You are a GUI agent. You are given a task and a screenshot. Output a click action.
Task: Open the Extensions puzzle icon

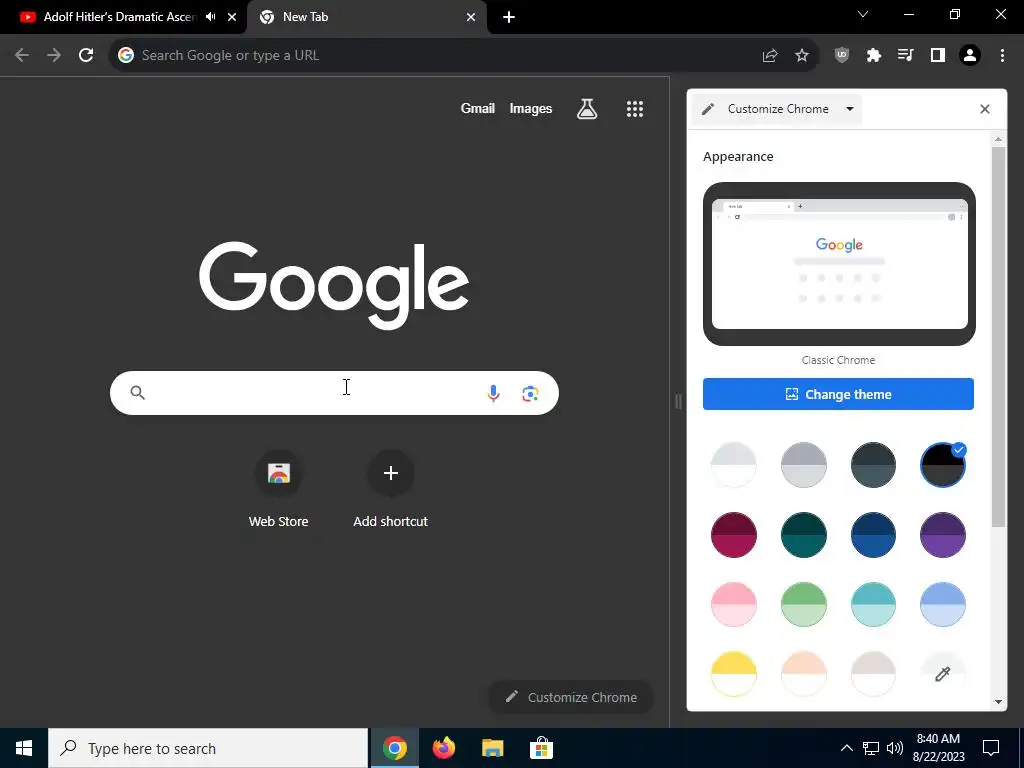coord(874,56)
